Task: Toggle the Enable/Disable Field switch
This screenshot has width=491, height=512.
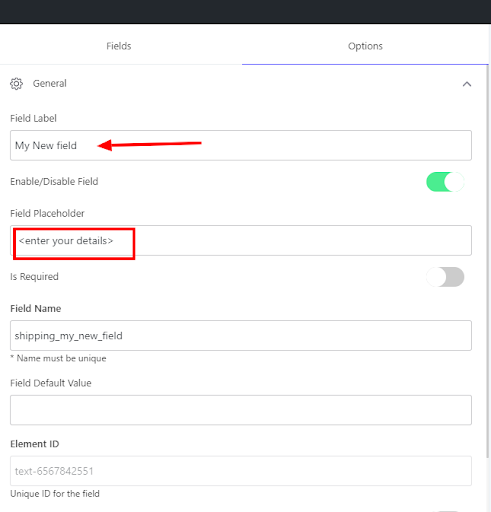Action: (x=445, y=182)
